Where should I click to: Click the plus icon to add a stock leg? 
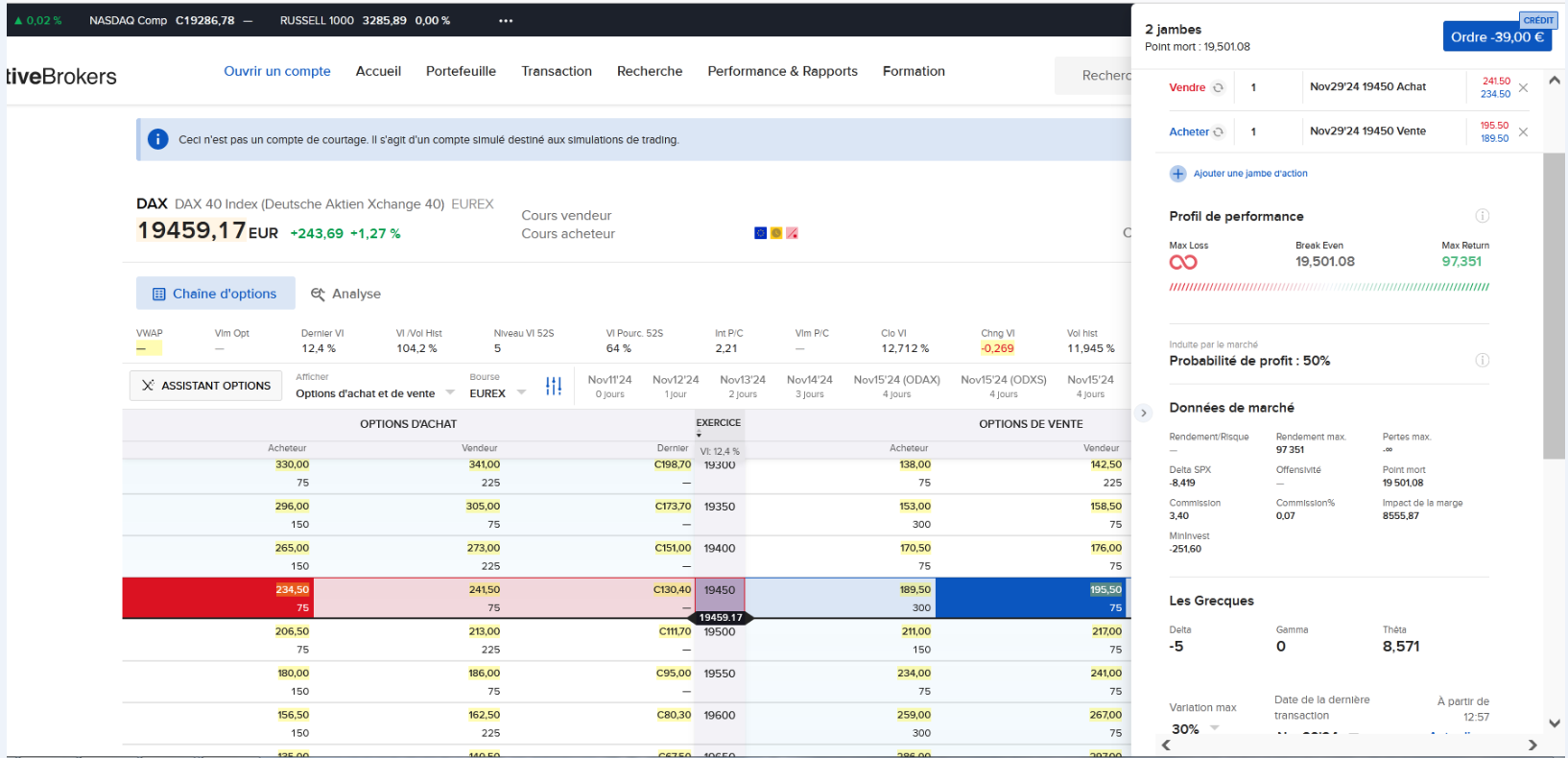point(1177,174)
